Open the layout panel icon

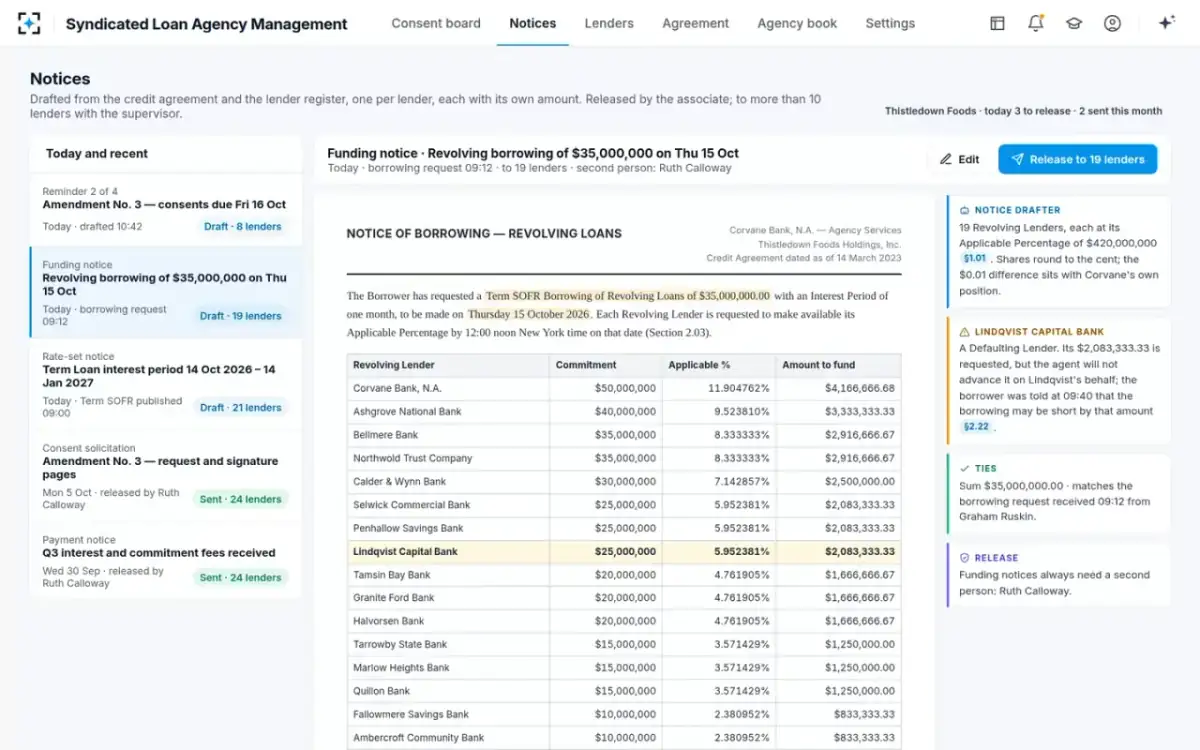click(997, 23)
